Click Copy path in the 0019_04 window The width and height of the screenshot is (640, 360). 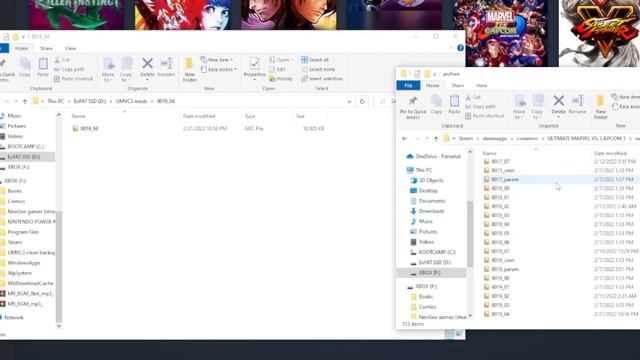click(69, 69)
